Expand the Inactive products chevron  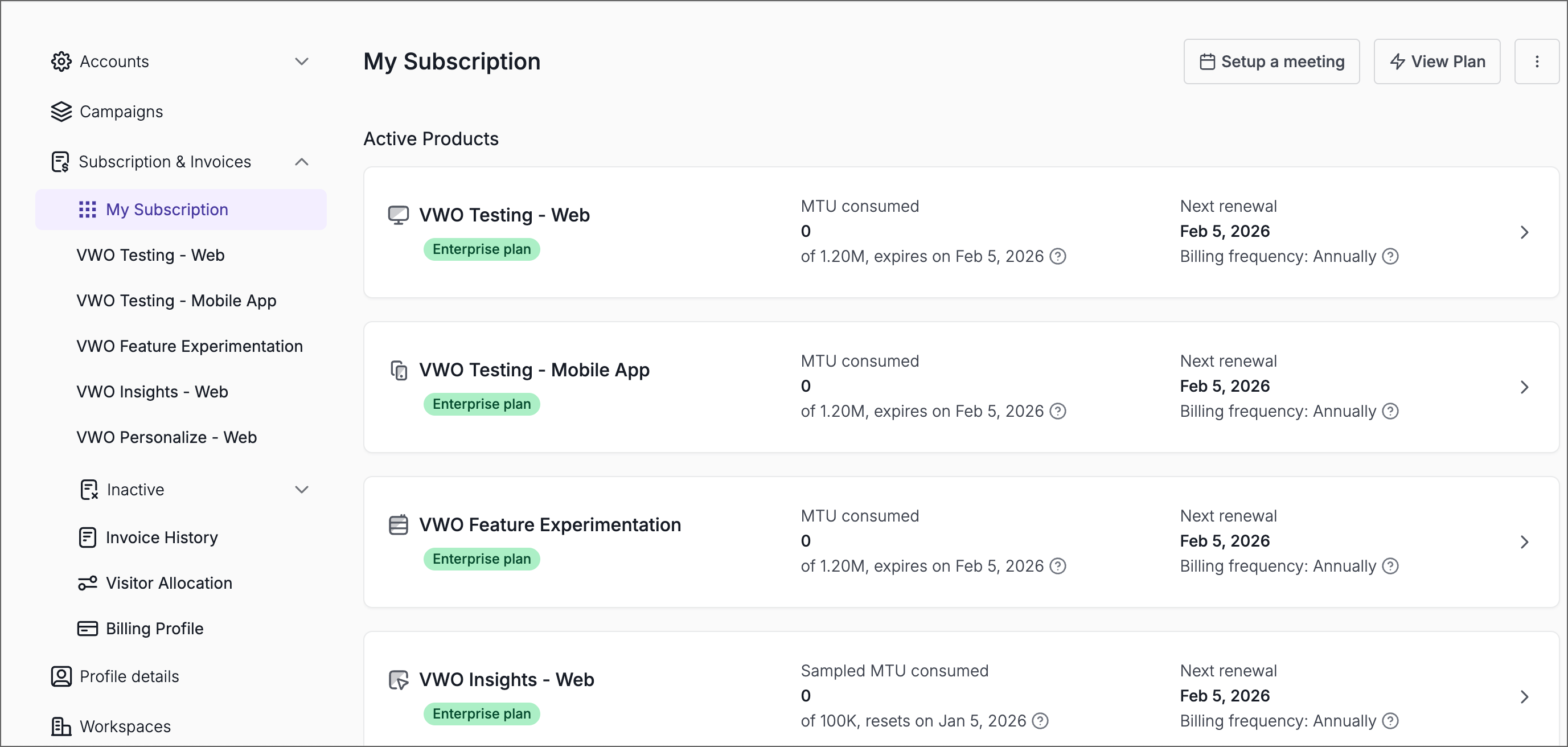tap(301, 490)
